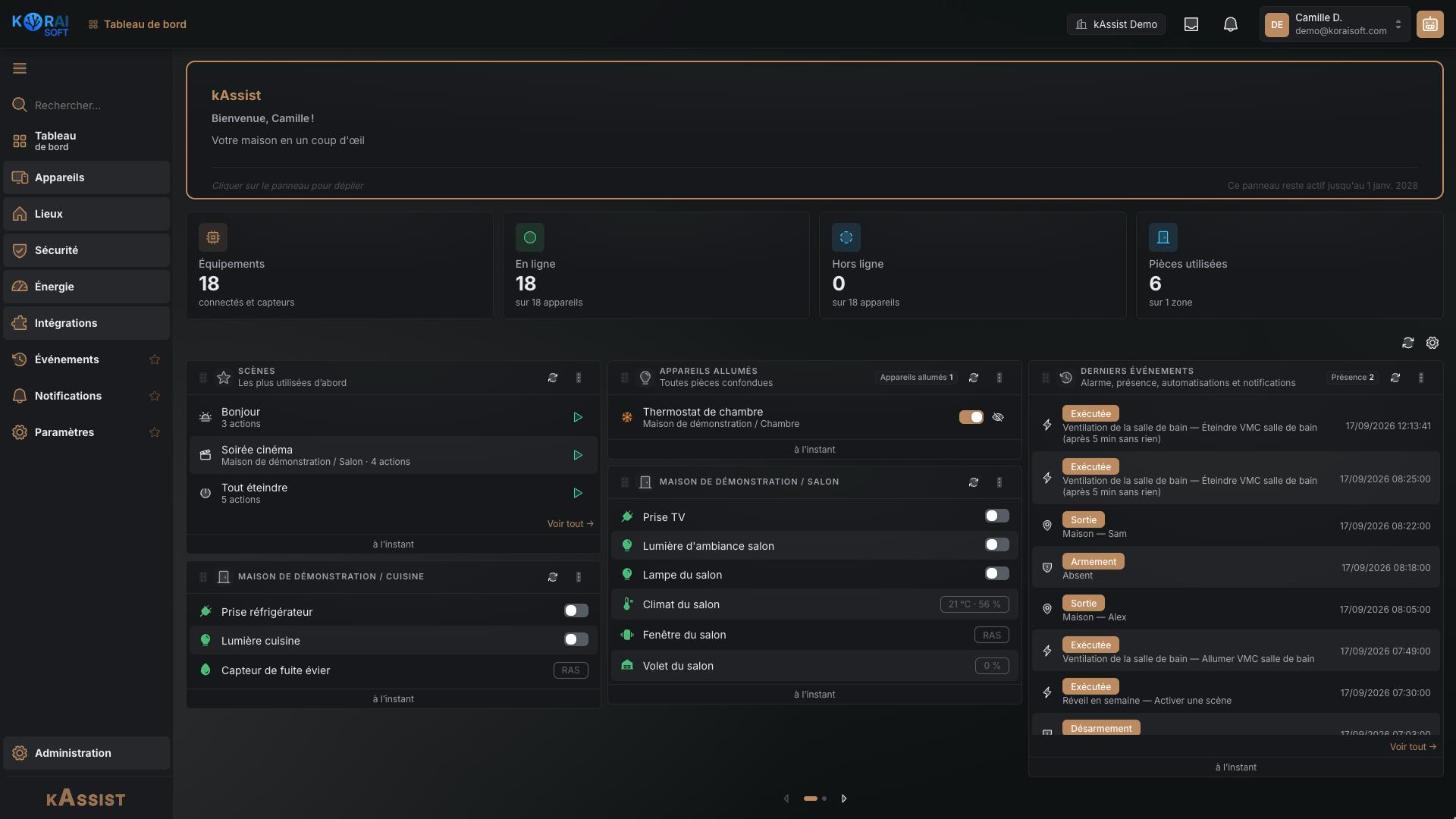Image resolution: width=1456 pixels, height=819 pixels.
Task: Collapse the sidebar with hamburger icon
Action: [19, 69]
